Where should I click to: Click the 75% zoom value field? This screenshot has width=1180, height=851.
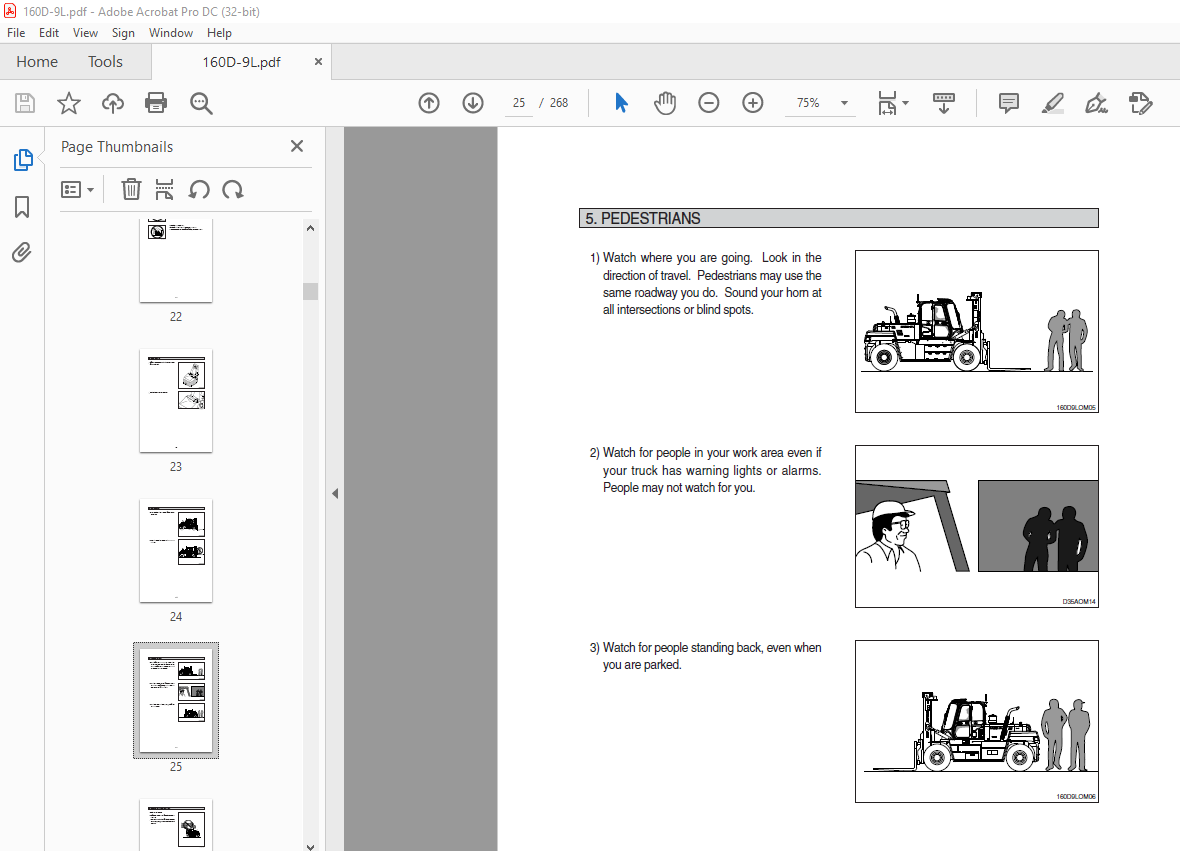point(807,103)
